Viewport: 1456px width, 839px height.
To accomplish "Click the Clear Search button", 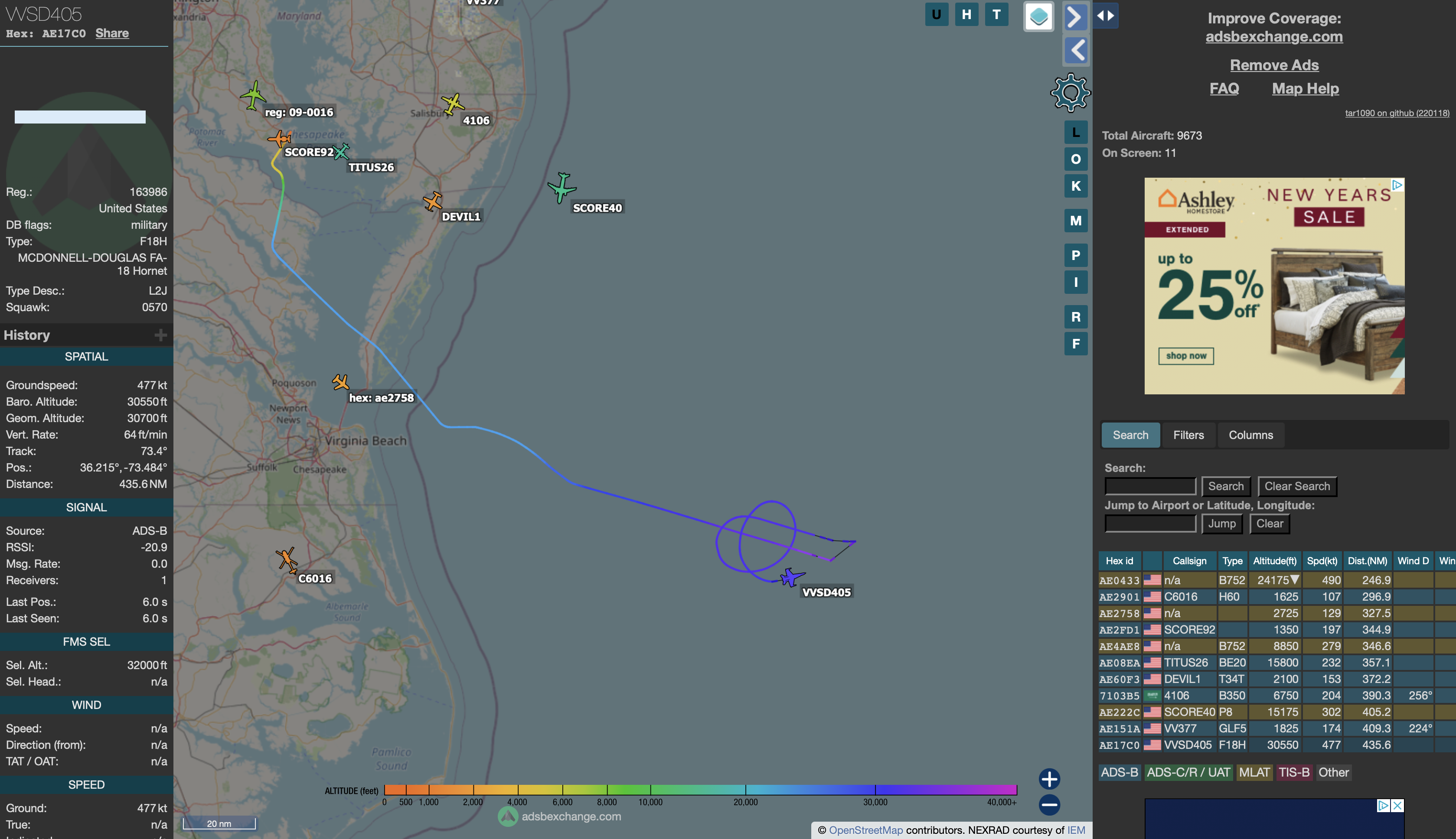I will [1297, 486].
